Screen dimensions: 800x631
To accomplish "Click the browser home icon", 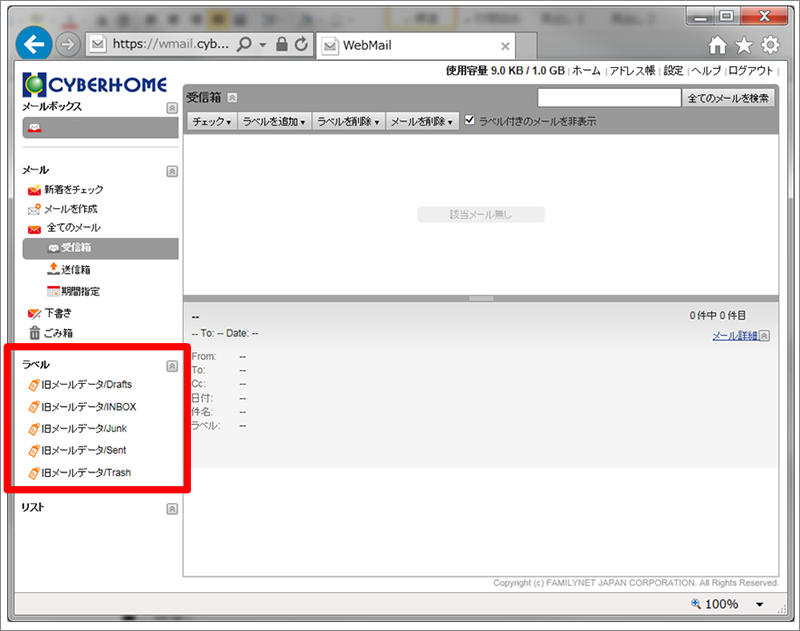I will [717, 45].
